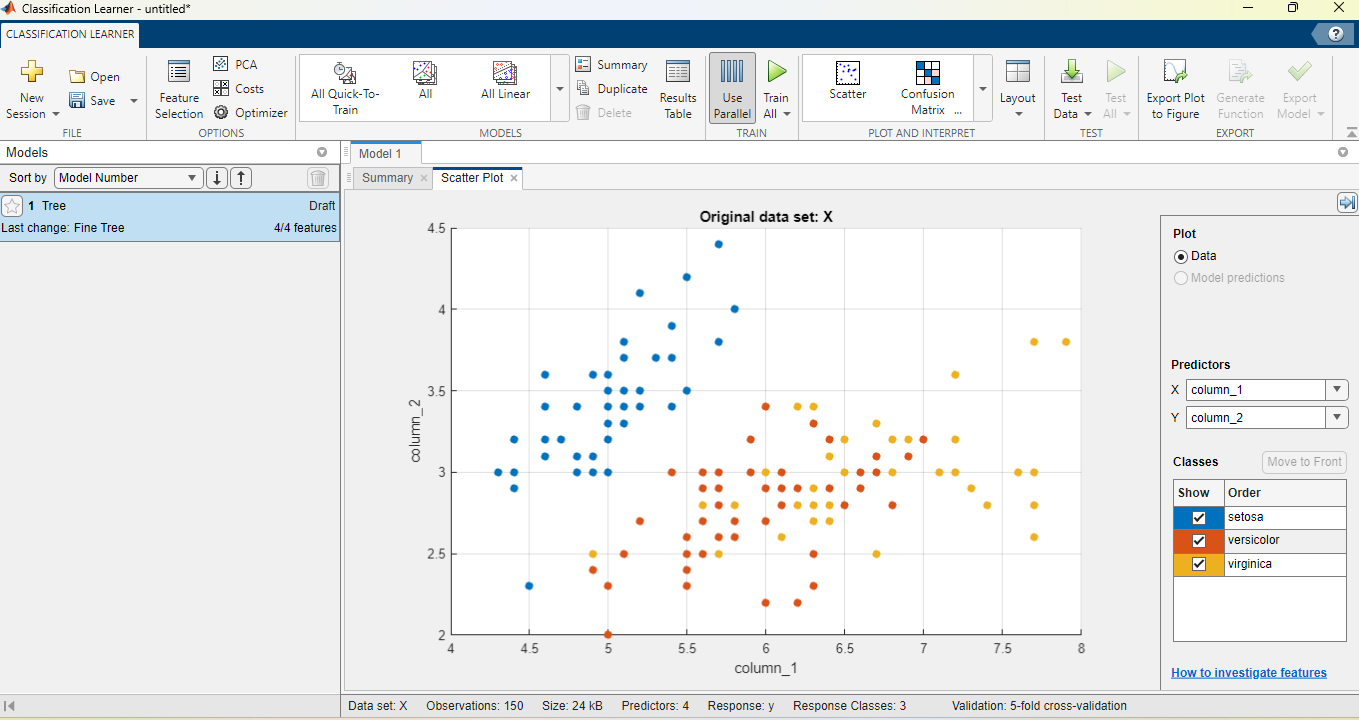Expand the models gallery dropdown arrow
1359x720 pixels.
click(559, 89)
